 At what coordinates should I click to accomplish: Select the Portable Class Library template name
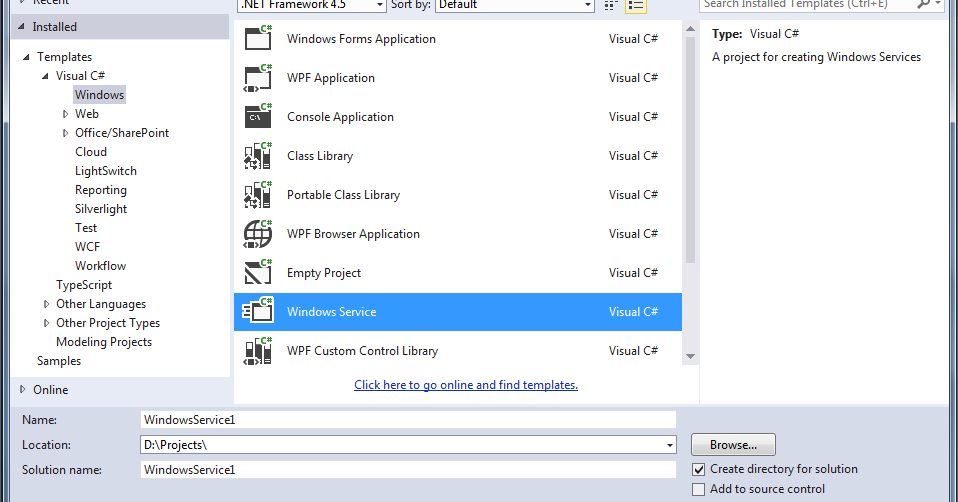click(343, 195)
